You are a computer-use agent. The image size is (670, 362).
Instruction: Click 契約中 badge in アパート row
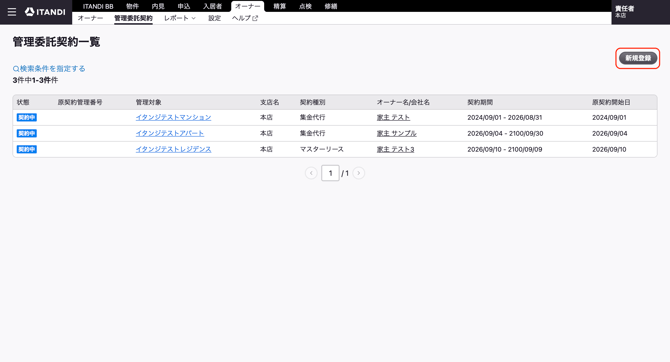26,133
